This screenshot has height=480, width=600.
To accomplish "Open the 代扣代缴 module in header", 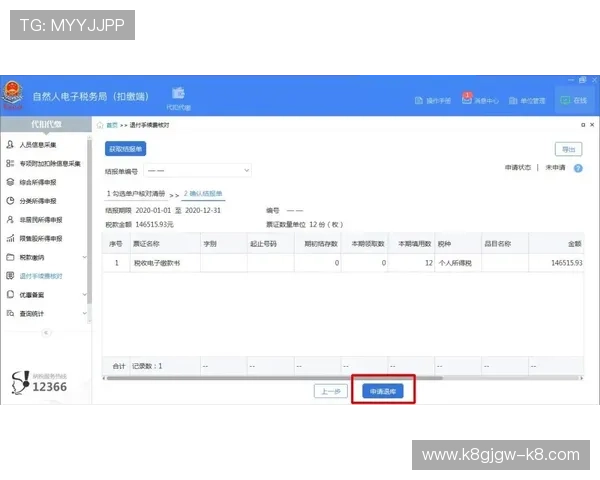I will pos(178,98).
